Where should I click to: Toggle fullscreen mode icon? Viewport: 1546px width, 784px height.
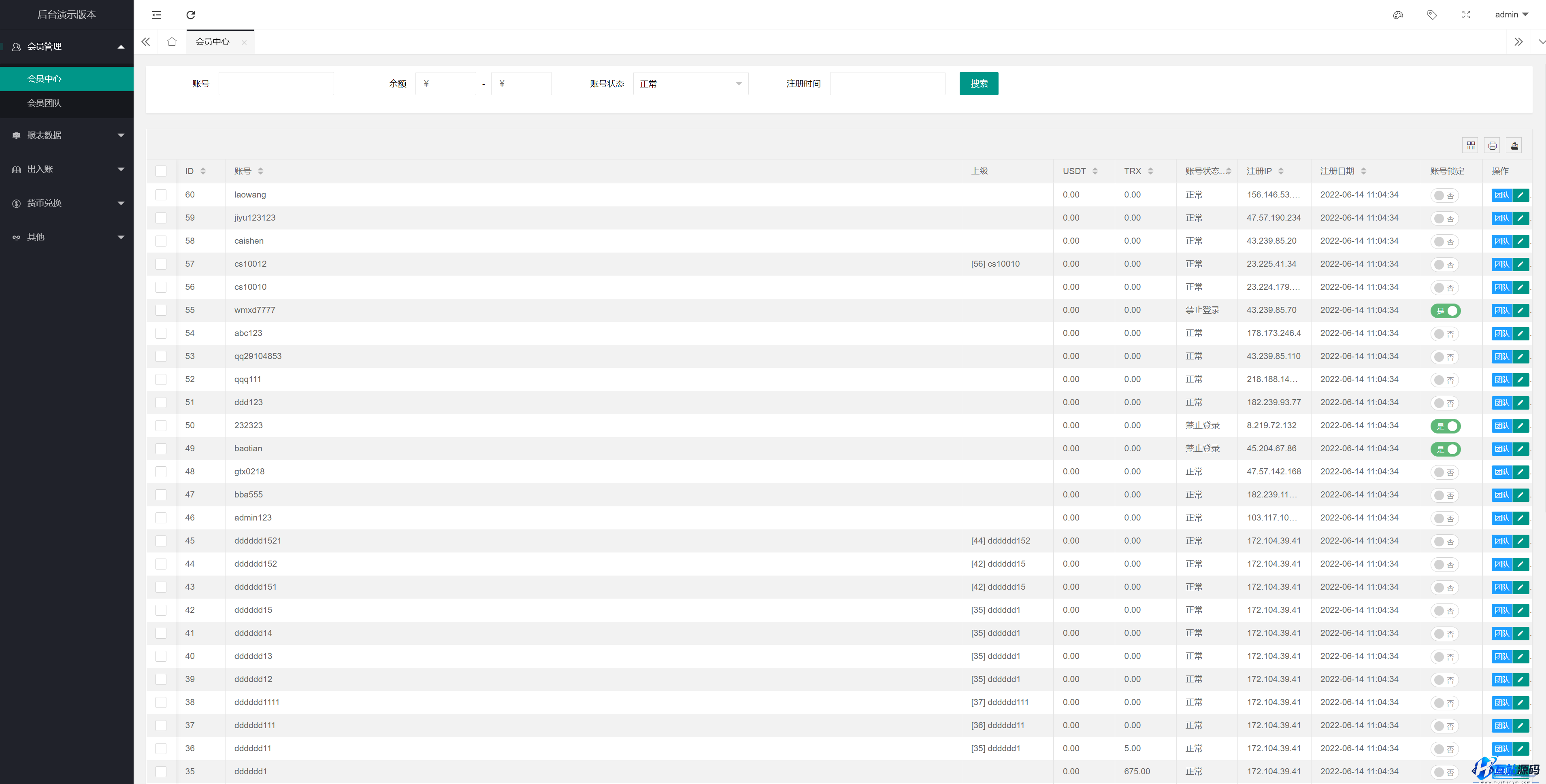pos(1466,15)
